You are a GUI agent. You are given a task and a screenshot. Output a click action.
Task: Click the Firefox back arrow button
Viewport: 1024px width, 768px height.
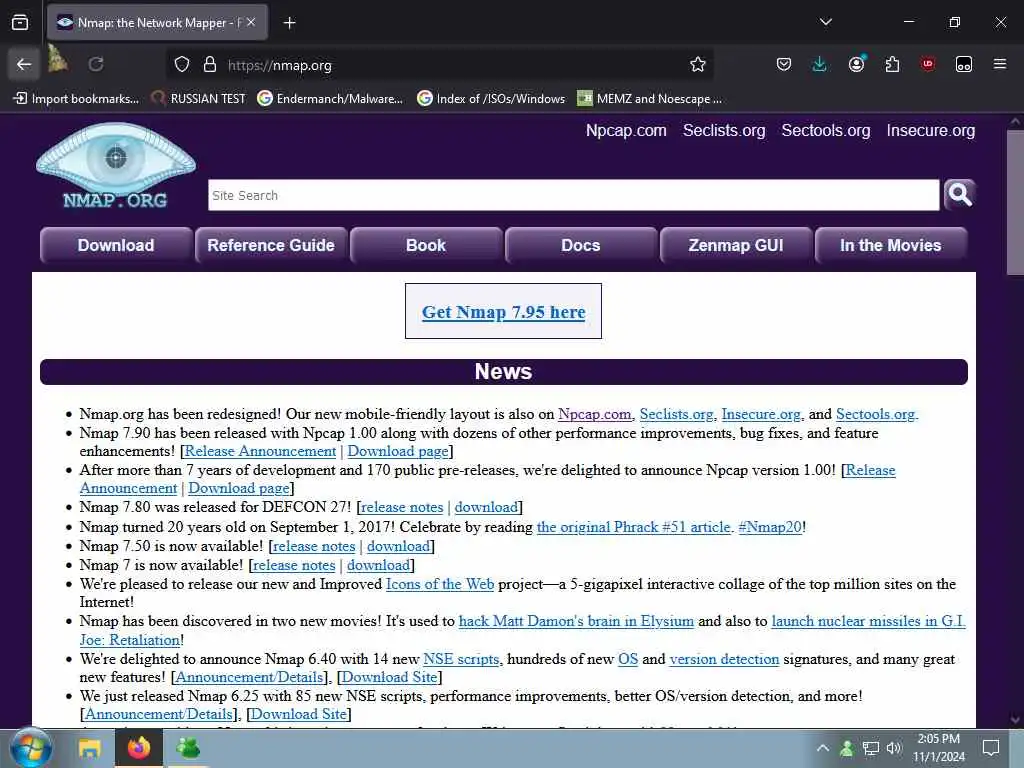(24, 64)
